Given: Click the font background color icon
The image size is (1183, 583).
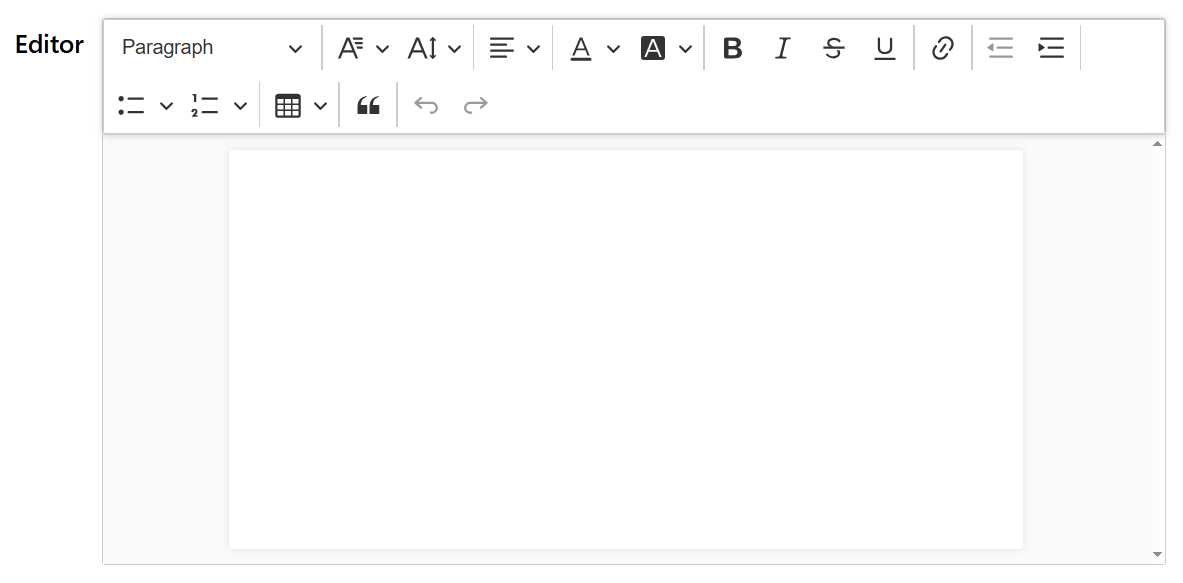Looking at the screenshot, I should 653,48.
